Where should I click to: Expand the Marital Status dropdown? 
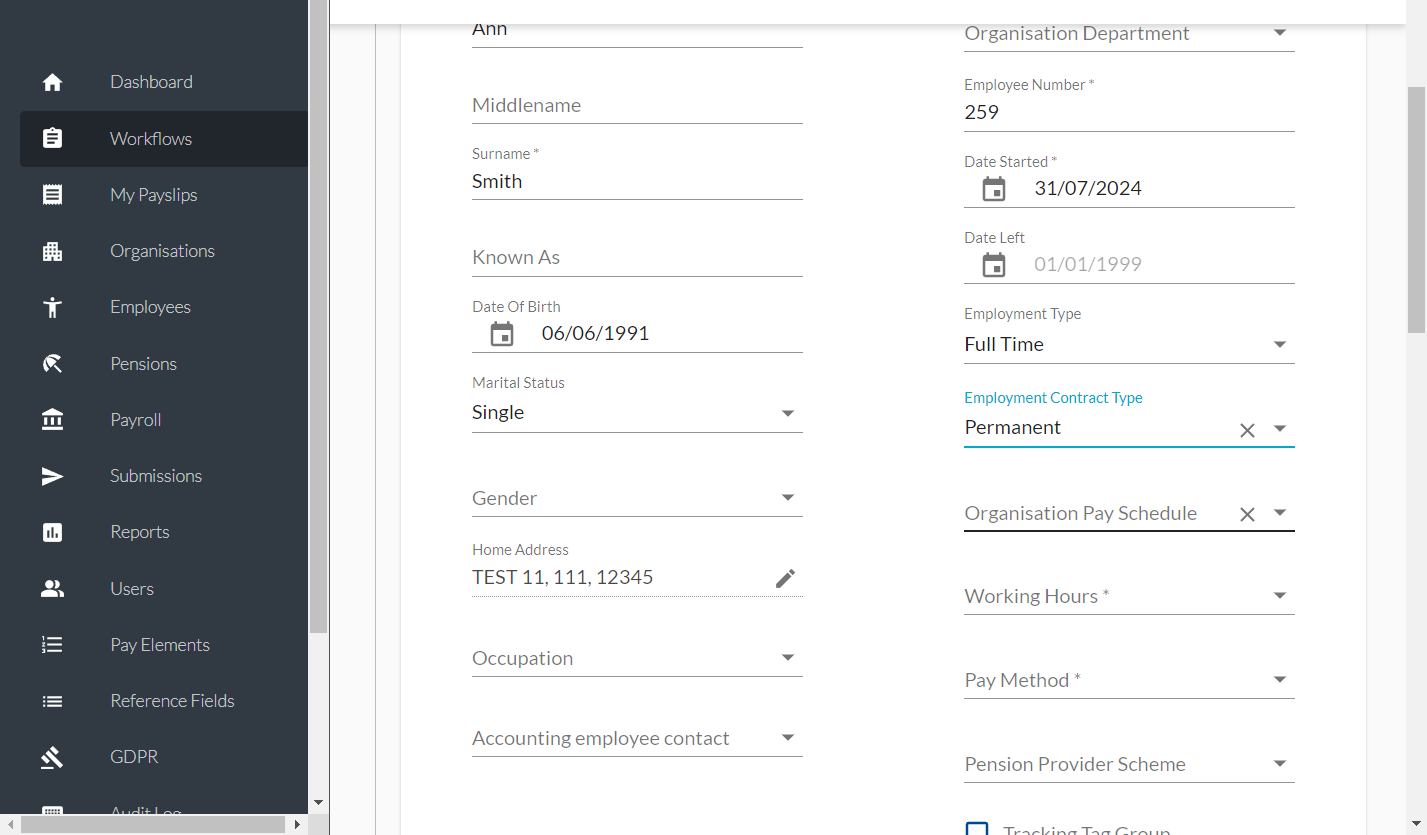[788, 413]
